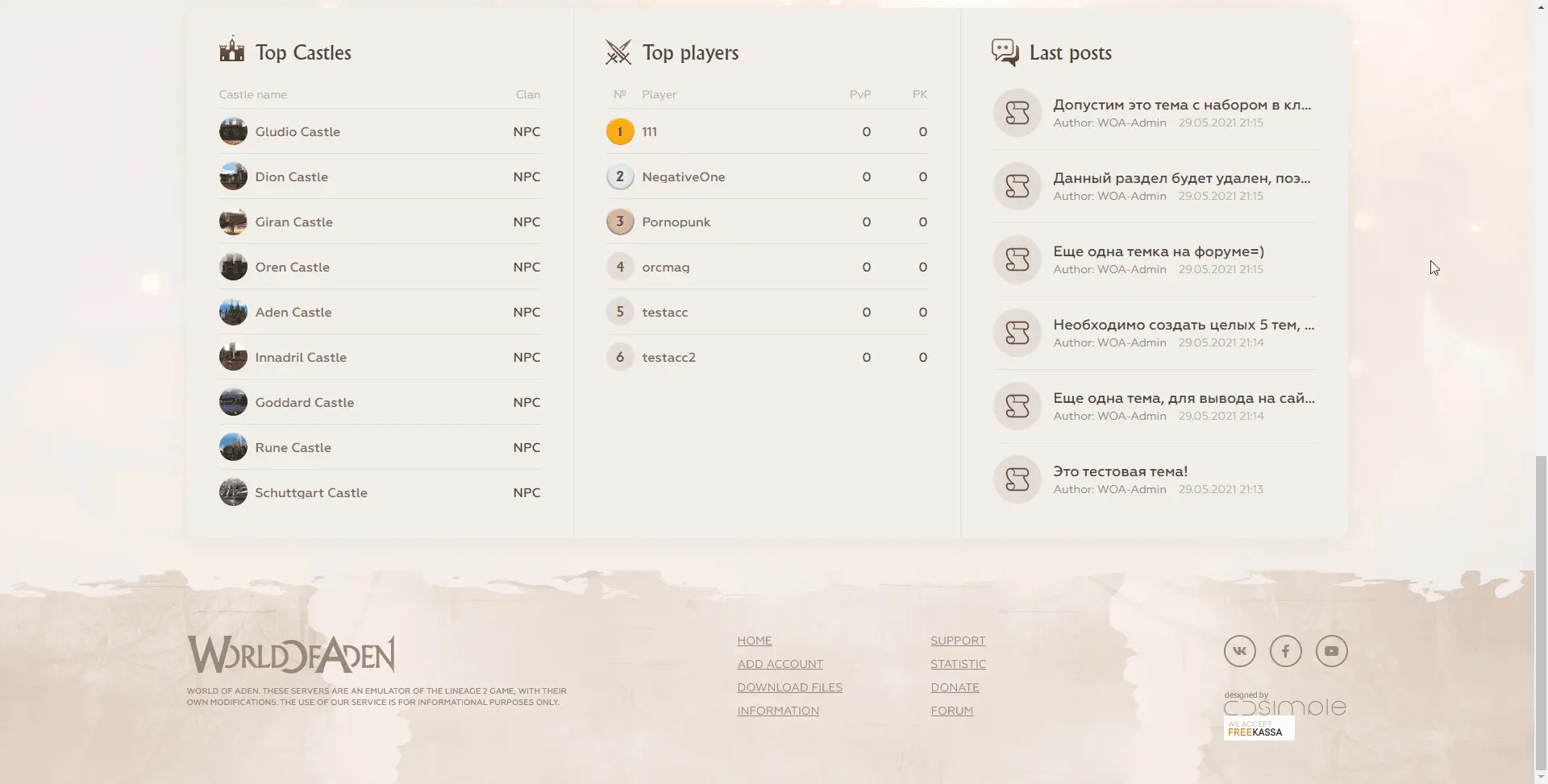Open the DONATE footer link
The width and height of the screenshot is (1548, 784).
pos(955,687)
